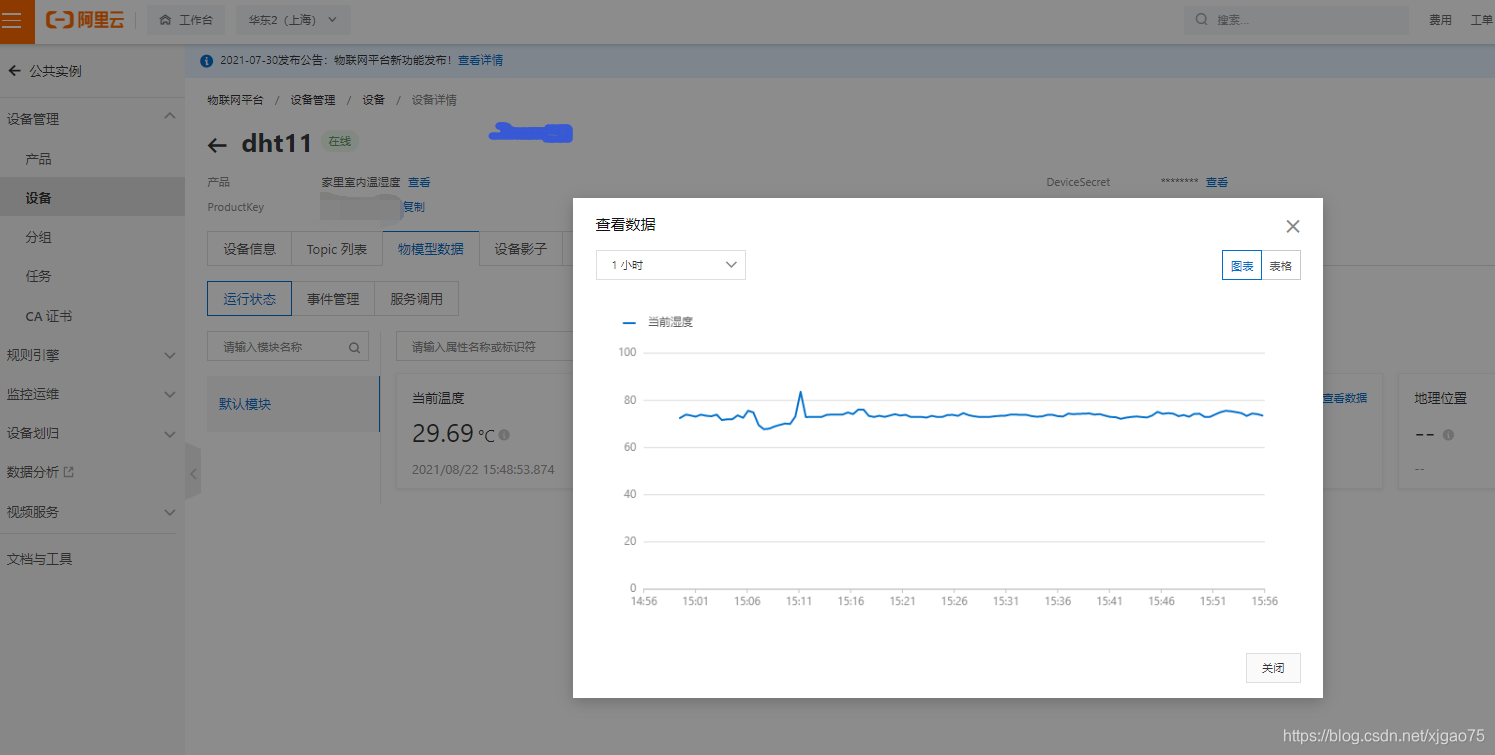Viewport: 1495px width, 755px height.
Task: Select the 运行状态 sub-tab
Action: click(x=249, y=298)
